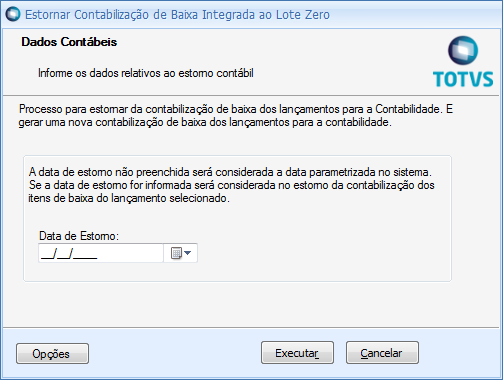Click the Data de Estorno label
The width and height of the screenshot is (503, 380).
(x=79, y=236)
